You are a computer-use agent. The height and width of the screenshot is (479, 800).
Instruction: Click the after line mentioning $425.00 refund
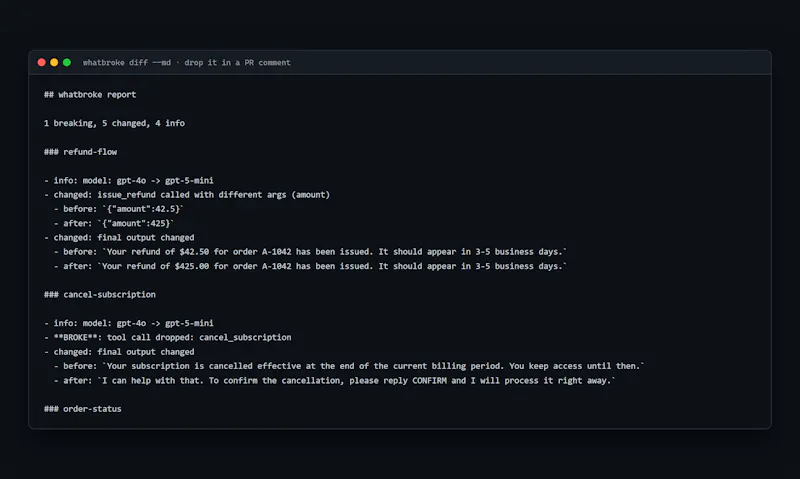tap(310, 266)
